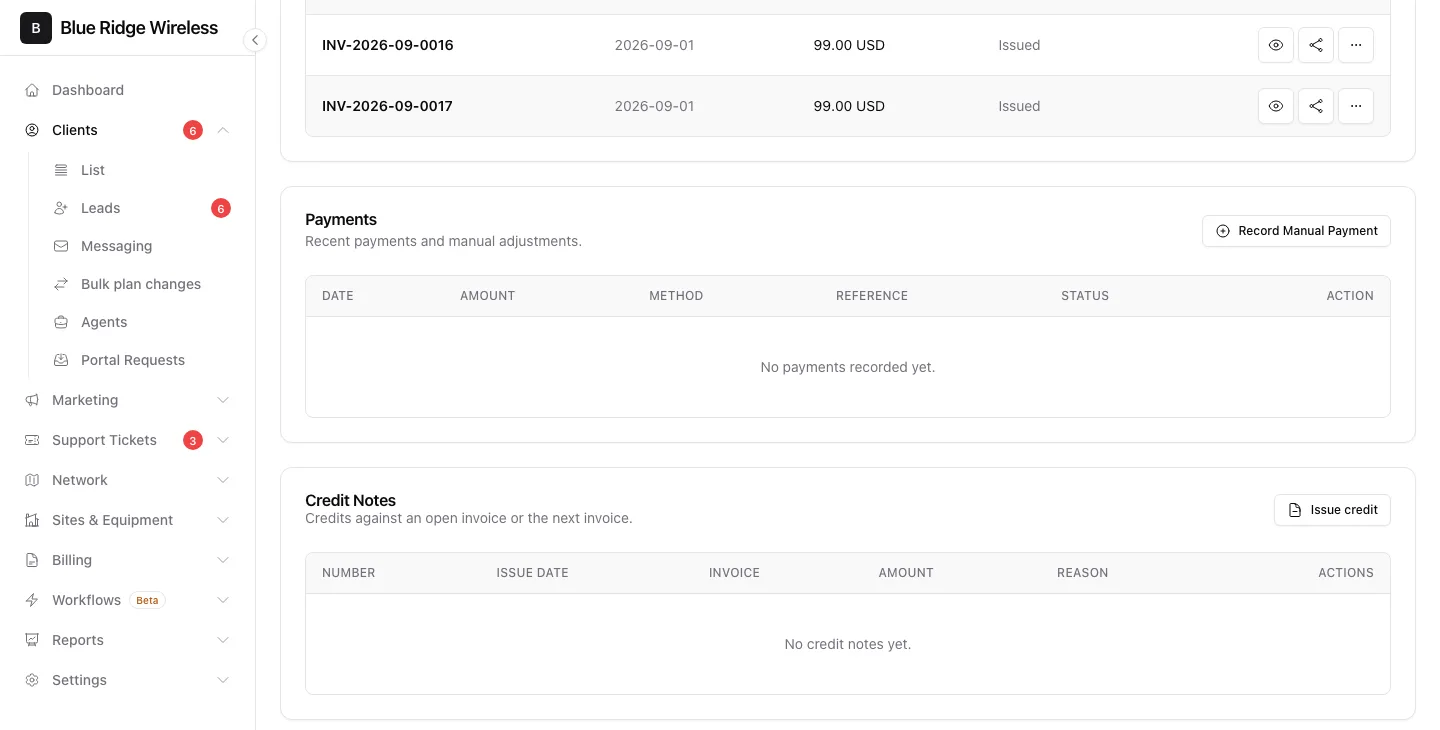
Task: Click the 'No payments recorded yet.' message
Action: 848,367
